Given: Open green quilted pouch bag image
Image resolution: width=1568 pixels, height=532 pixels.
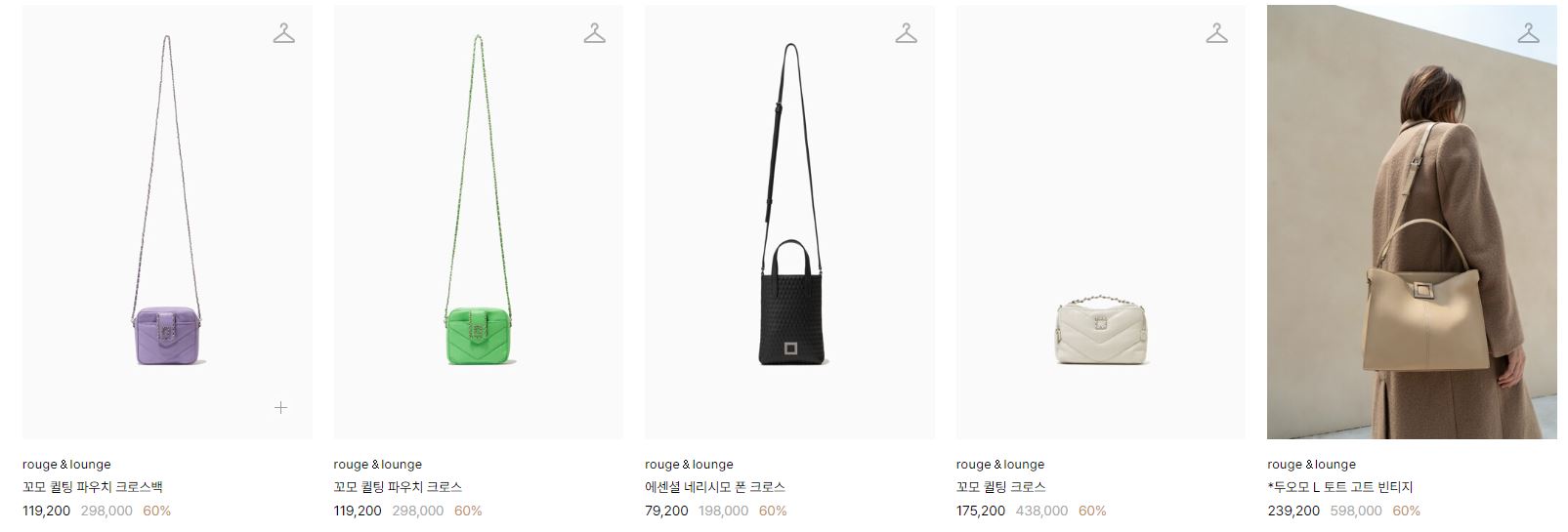Looking at the screenshot, I should tap(479, 222).
